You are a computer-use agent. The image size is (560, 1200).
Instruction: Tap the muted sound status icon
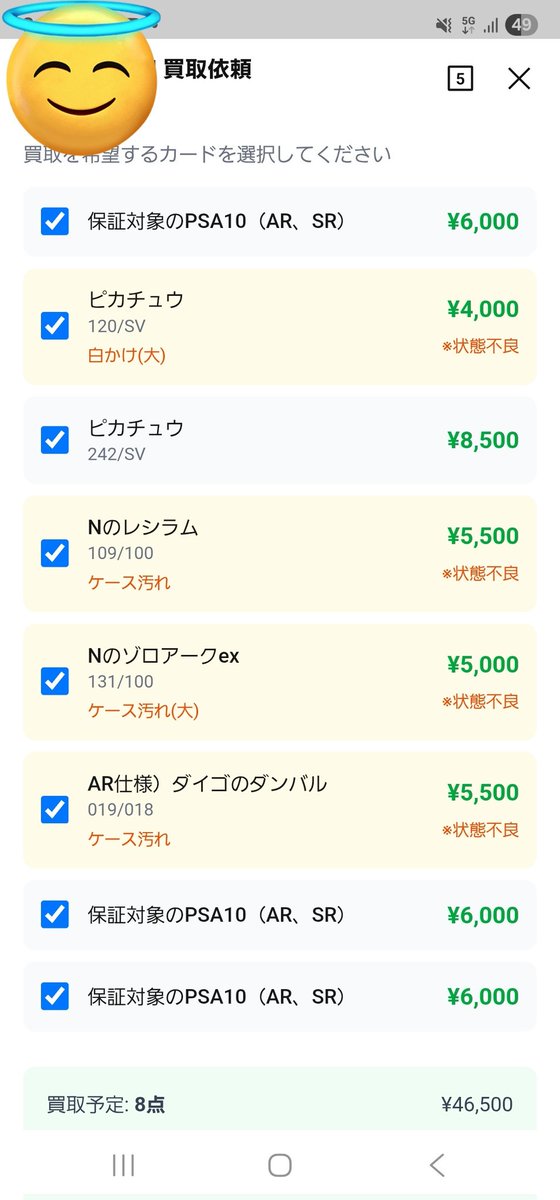(x=445, y=25)
